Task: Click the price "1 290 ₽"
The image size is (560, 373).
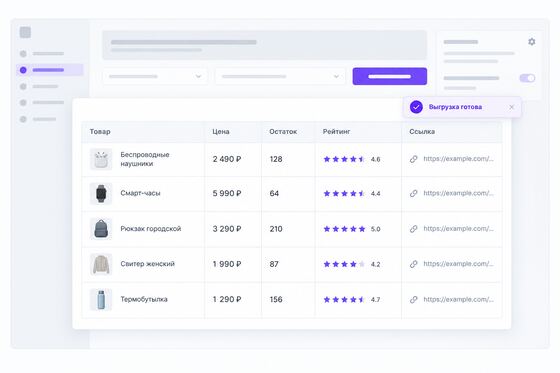Action: 227,299
